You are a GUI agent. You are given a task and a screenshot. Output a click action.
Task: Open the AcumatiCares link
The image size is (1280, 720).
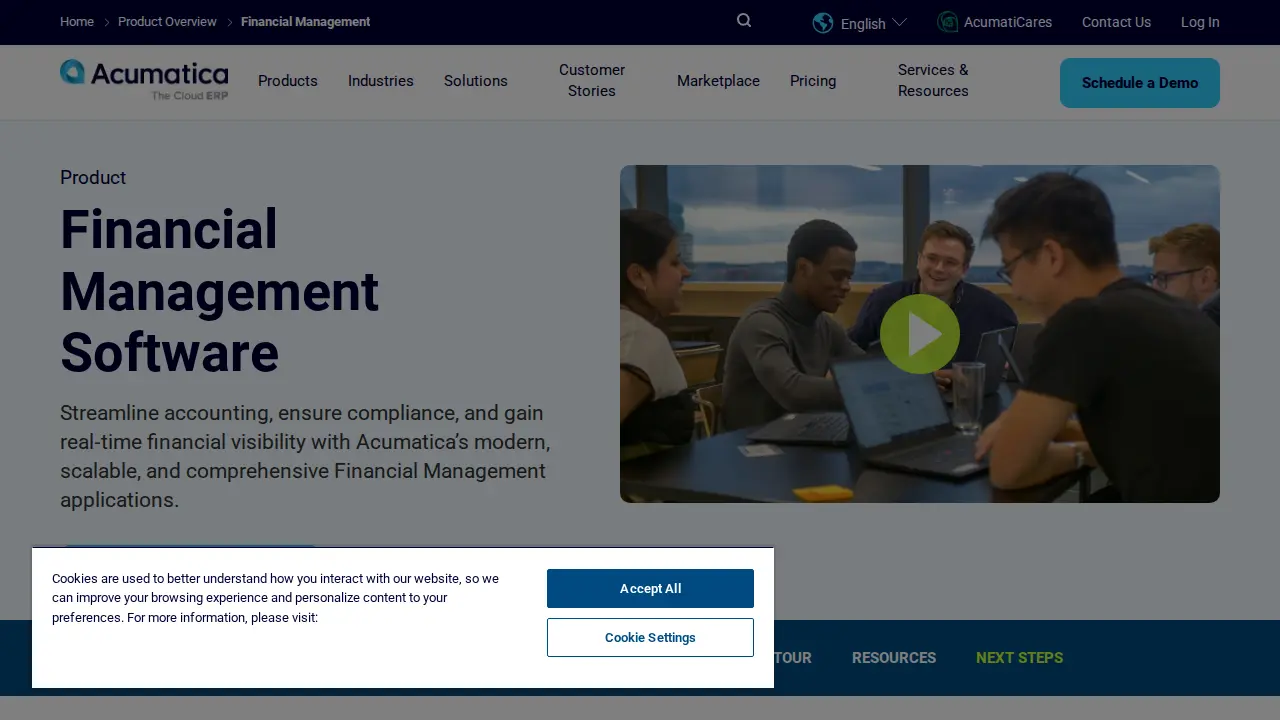pyautogui.click(x=1008, y=22)
